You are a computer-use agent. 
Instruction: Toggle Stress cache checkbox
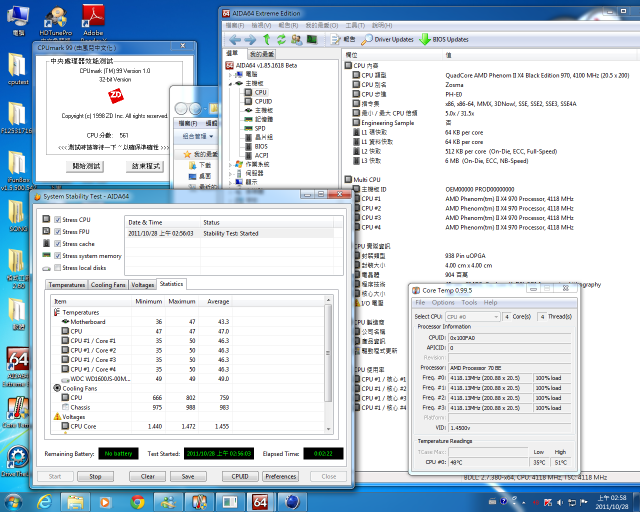(58, 244)
